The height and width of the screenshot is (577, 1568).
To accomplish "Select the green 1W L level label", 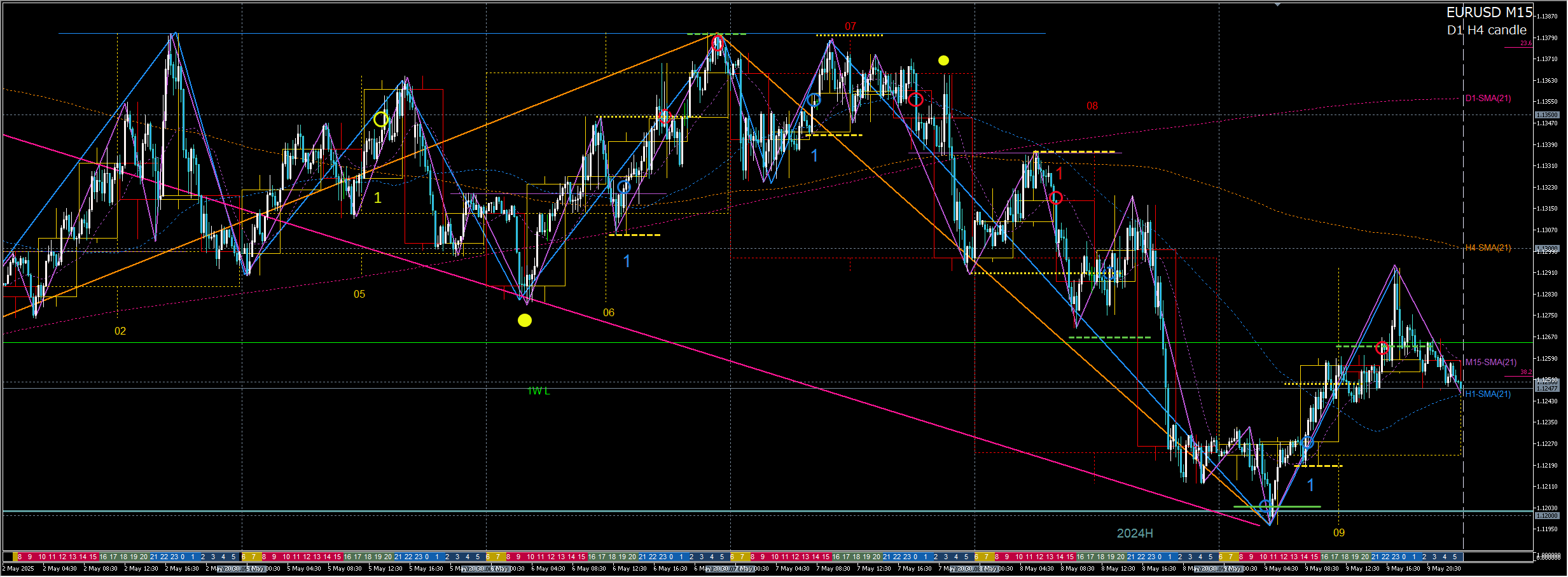I will pos(538,391).
